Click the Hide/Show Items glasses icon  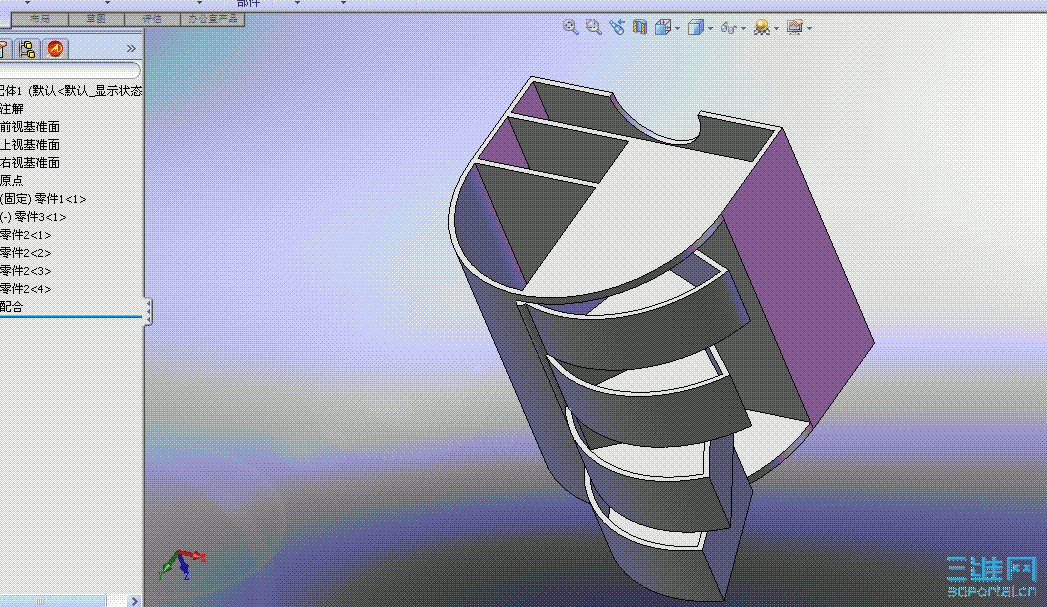(728, 28)
